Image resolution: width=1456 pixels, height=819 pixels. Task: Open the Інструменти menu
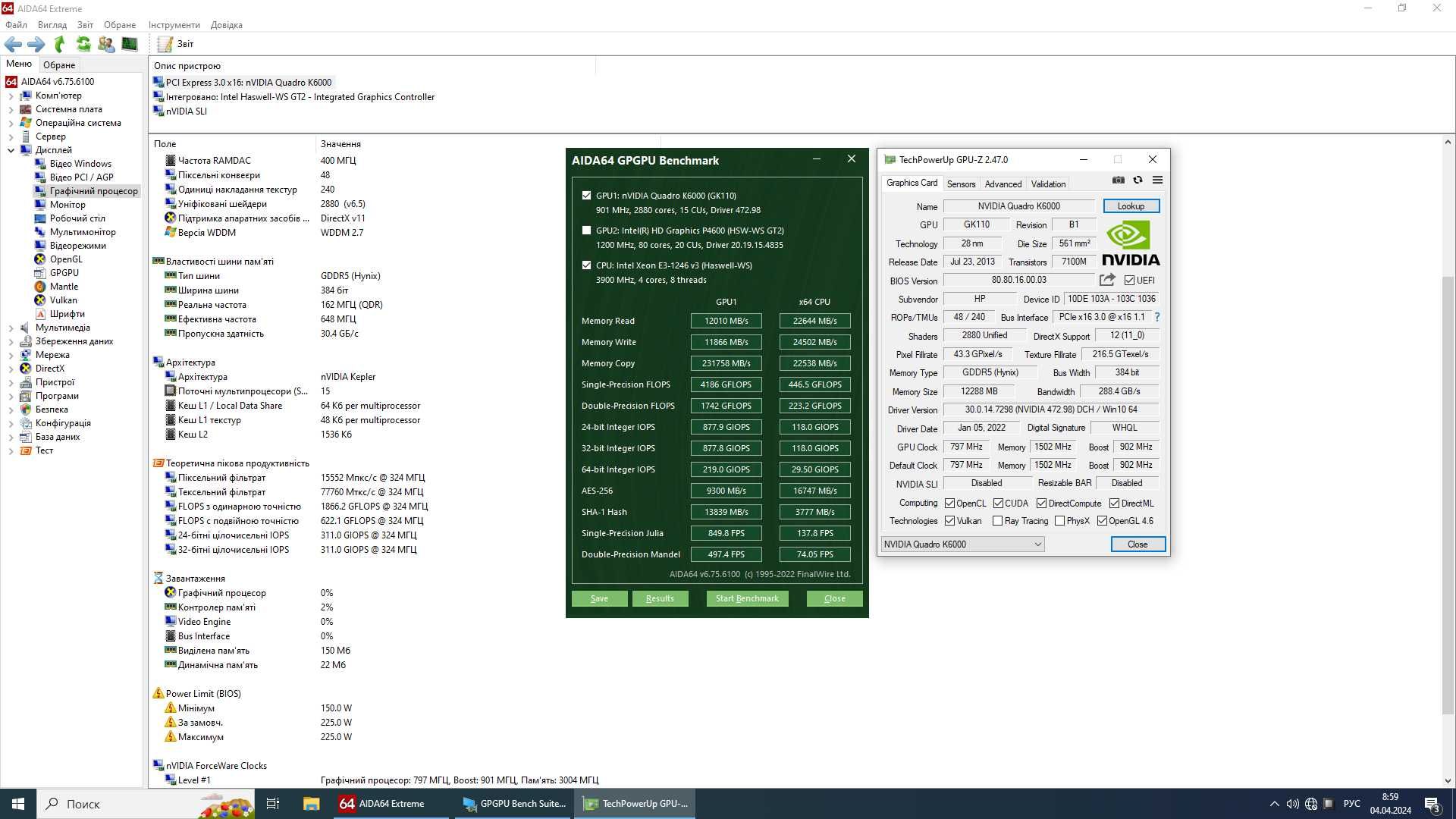point(174,25)
